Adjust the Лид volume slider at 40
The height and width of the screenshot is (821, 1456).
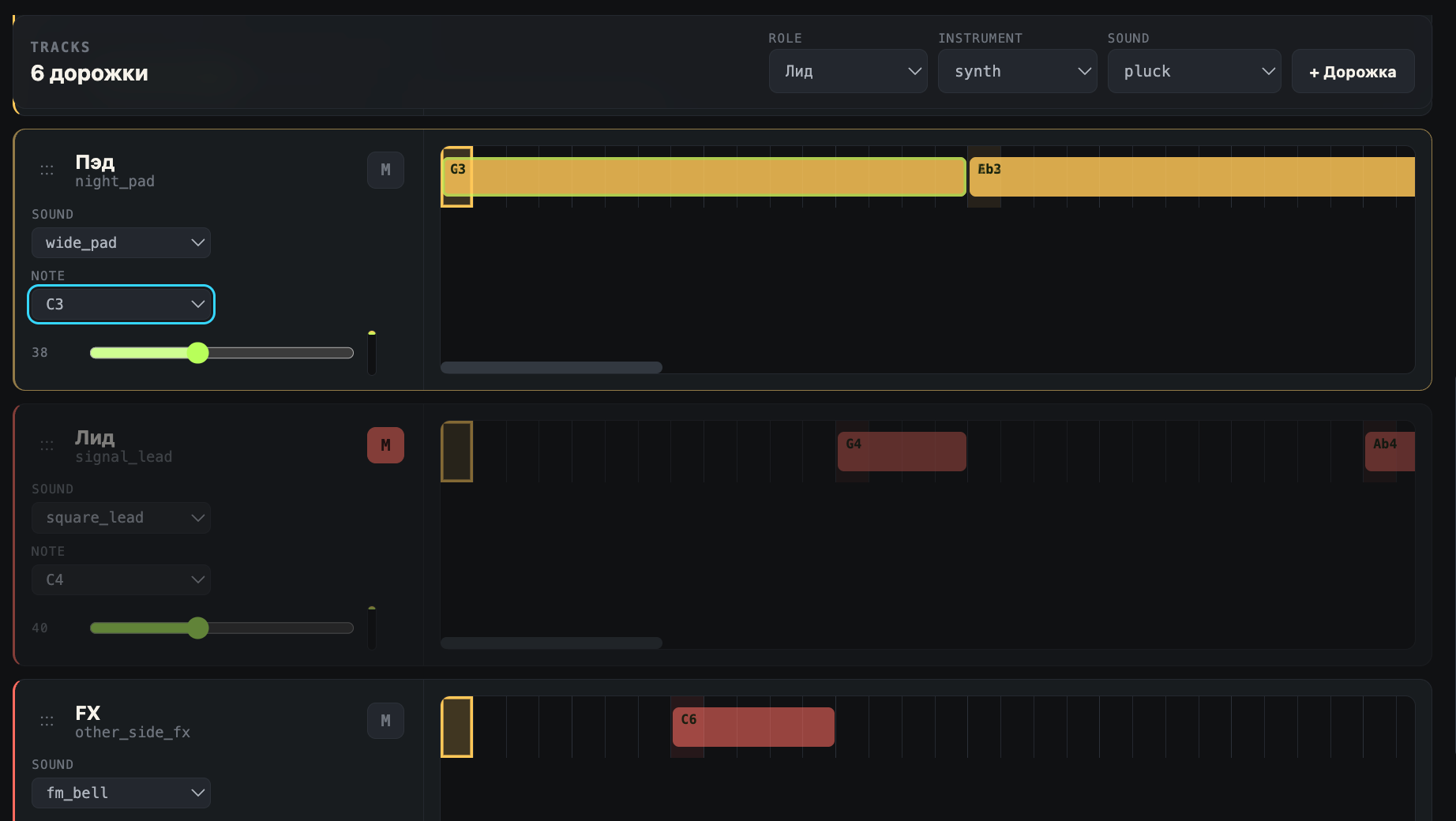(222, 628)
